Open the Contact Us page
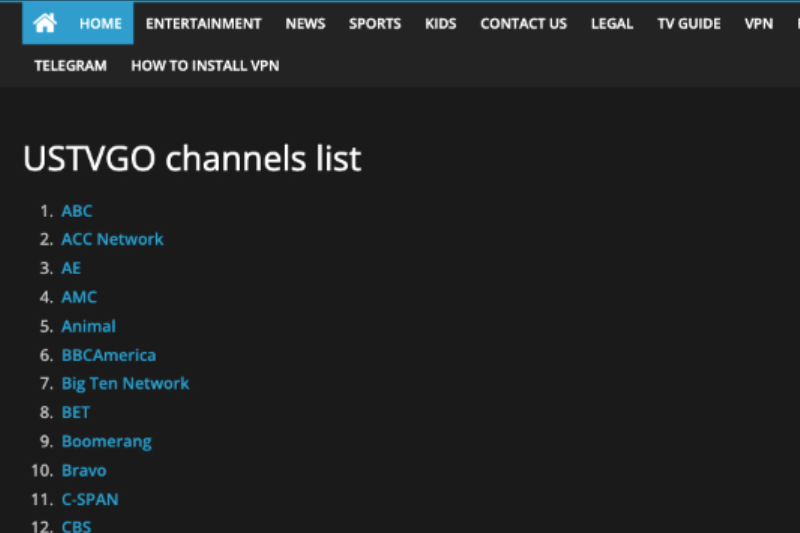 tap(523, 24)
